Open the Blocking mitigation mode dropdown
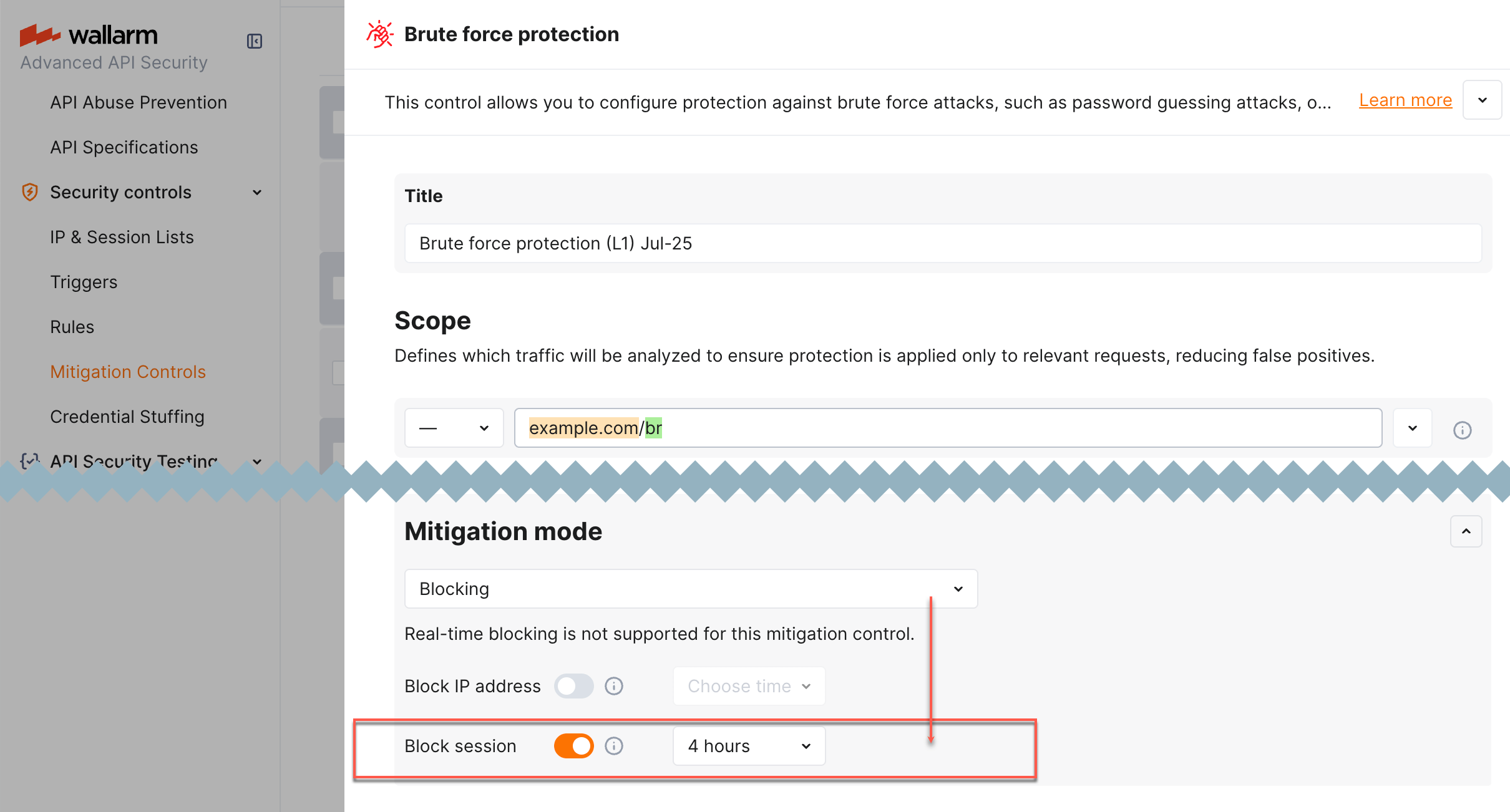The width and height of the screenshot is (1510, 812). coord(690,588)
